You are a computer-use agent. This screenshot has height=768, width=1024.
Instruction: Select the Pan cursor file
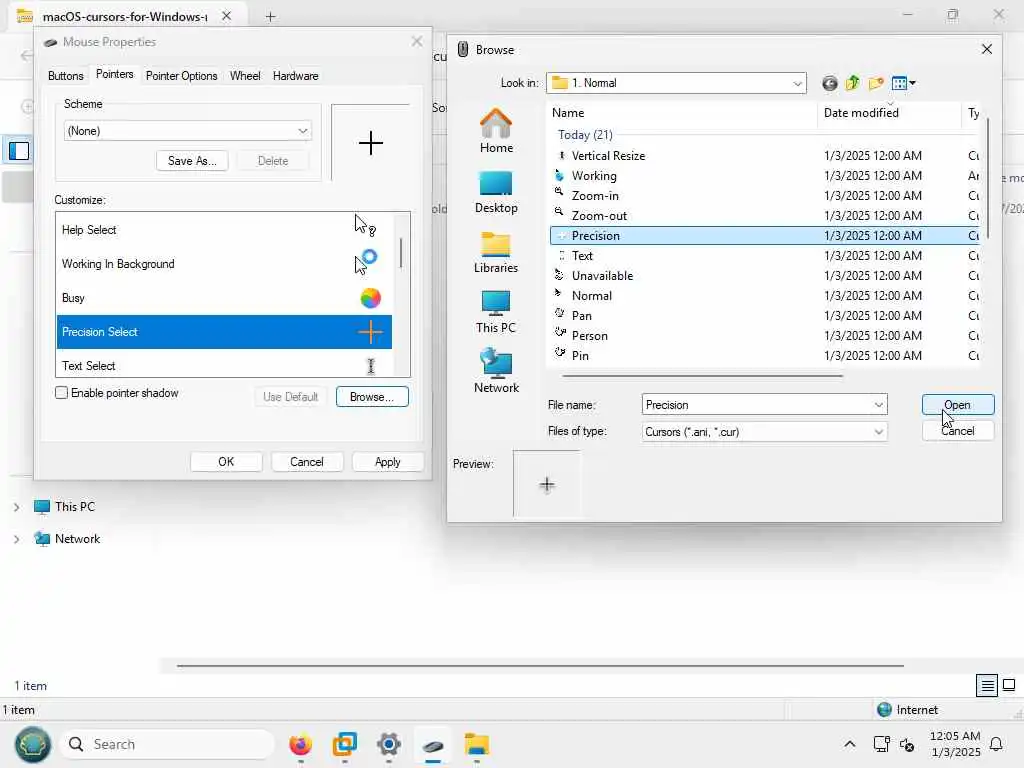pyautogui.click(x=581, y=315)
